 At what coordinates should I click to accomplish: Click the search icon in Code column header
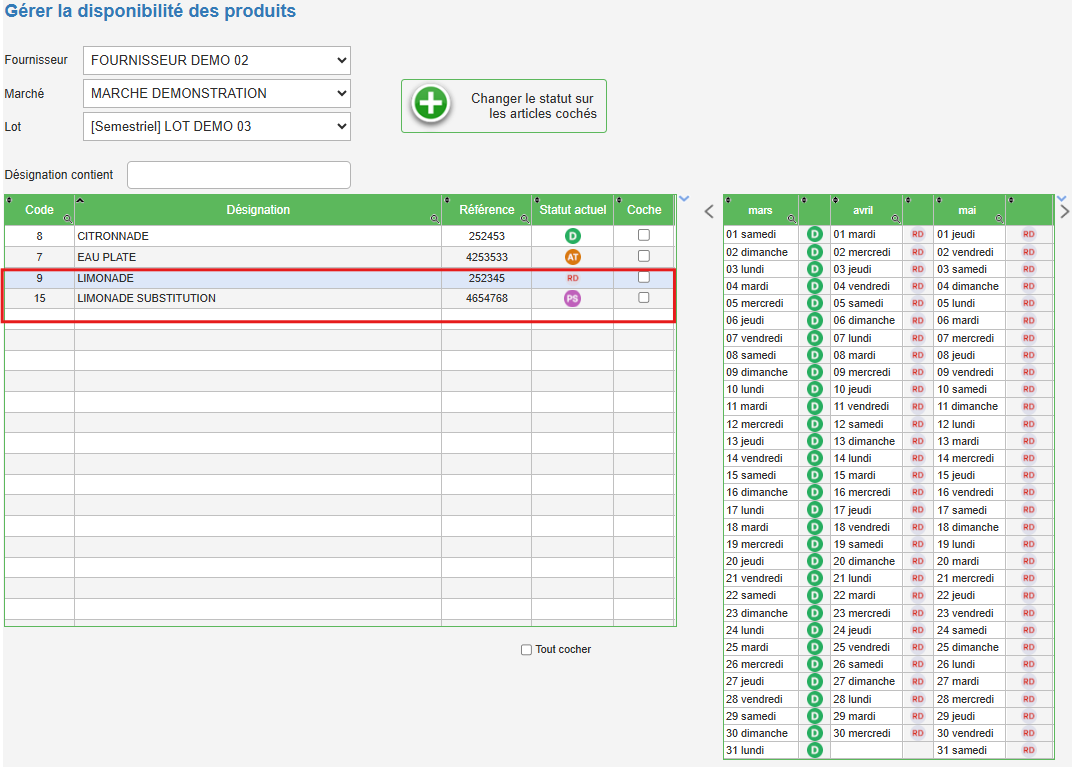[67, 219]
